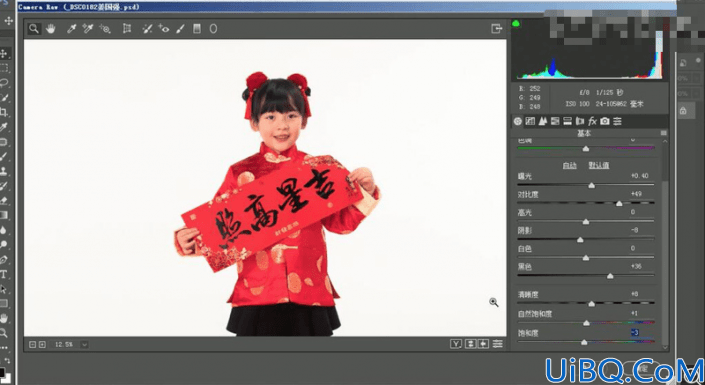The width and height of the screenshot is (705, 385).
Task: Select the Crop tool in Photoshop toolbar
Action: 4,112
